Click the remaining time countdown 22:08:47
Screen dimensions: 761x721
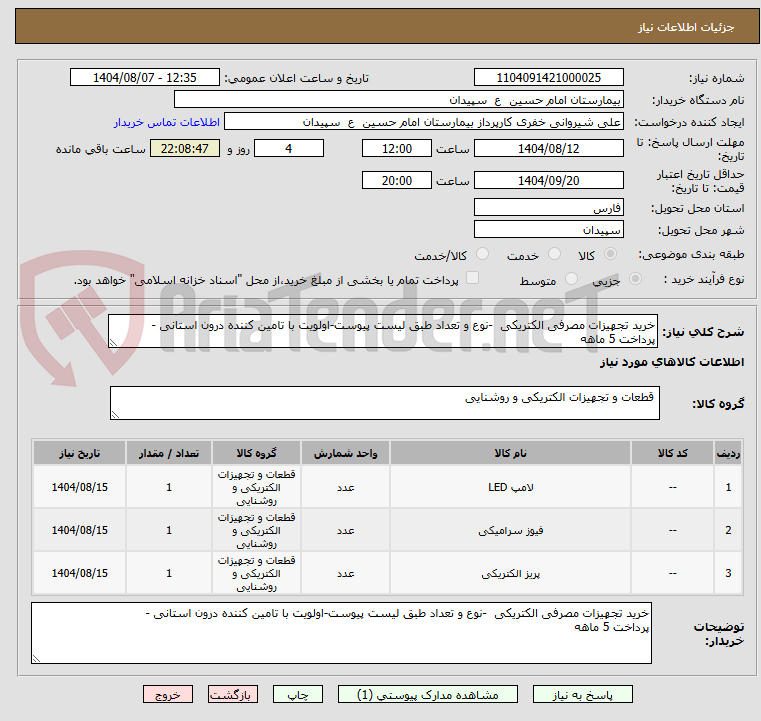point(184,148)
